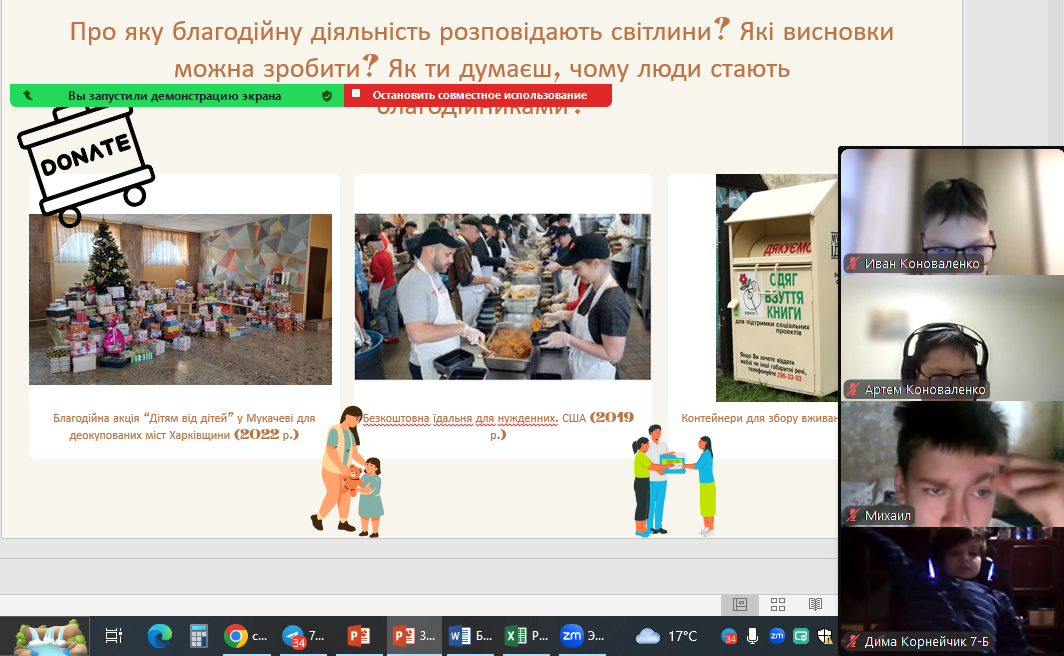Click the green tray icon next to Zoom

coord(801,636)
